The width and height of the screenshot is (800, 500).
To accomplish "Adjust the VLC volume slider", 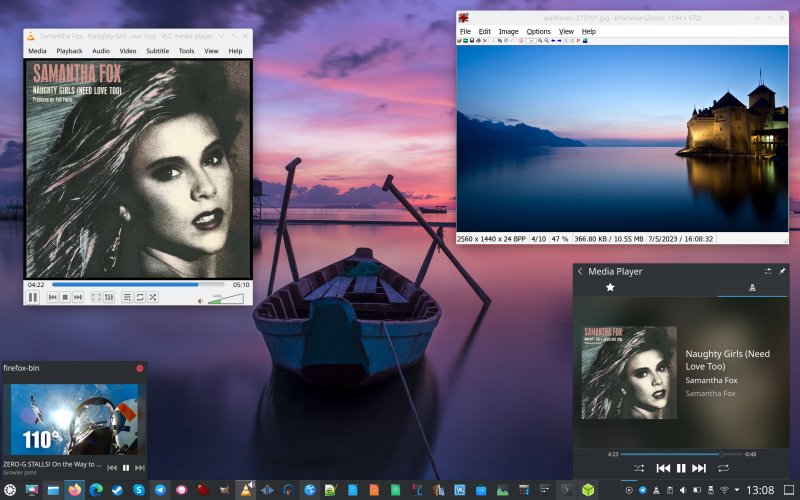I will [225, 299].
